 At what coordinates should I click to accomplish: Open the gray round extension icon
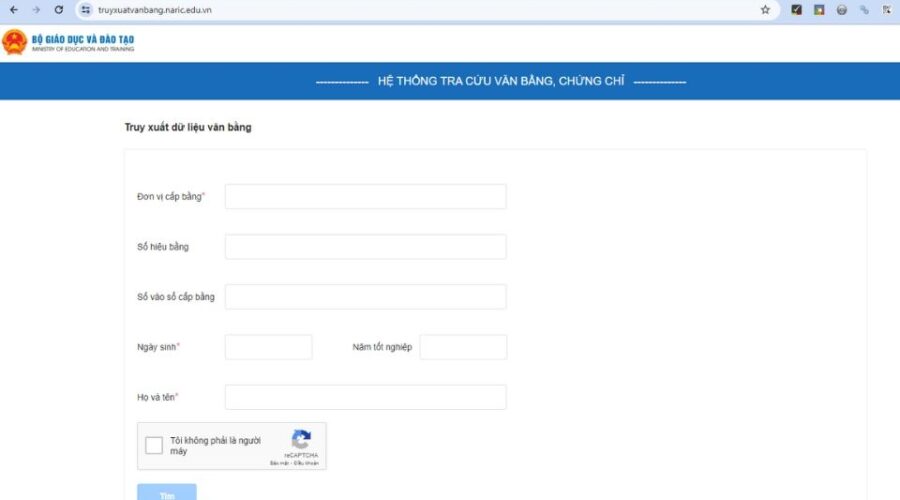click(841, 10)
